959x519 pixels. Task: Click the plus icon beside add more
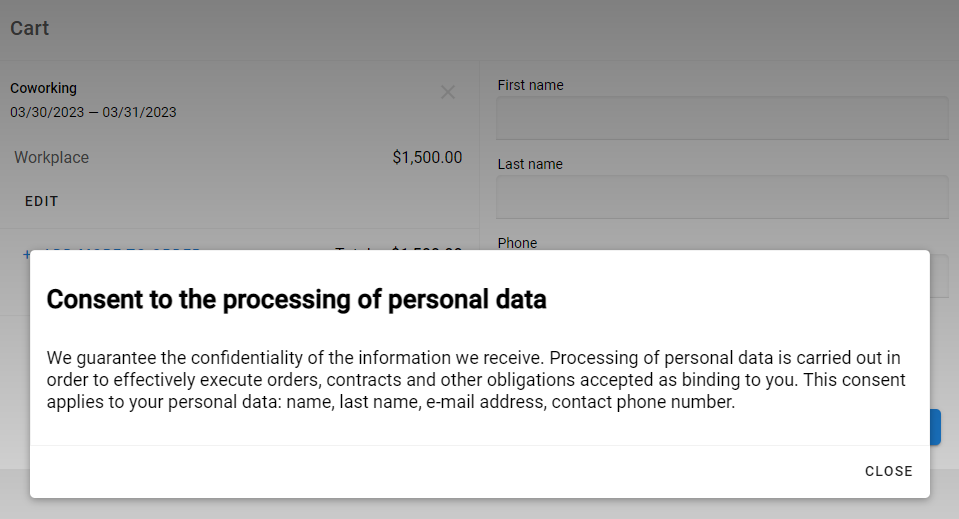tap(26, 253)
